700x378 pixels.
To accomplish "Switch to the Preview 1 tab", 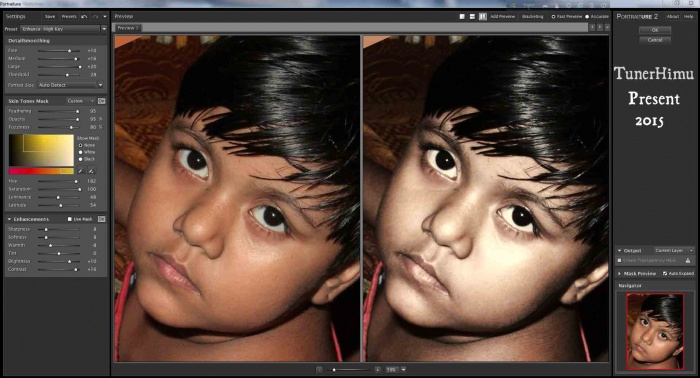I will click(x=128, y=28).
